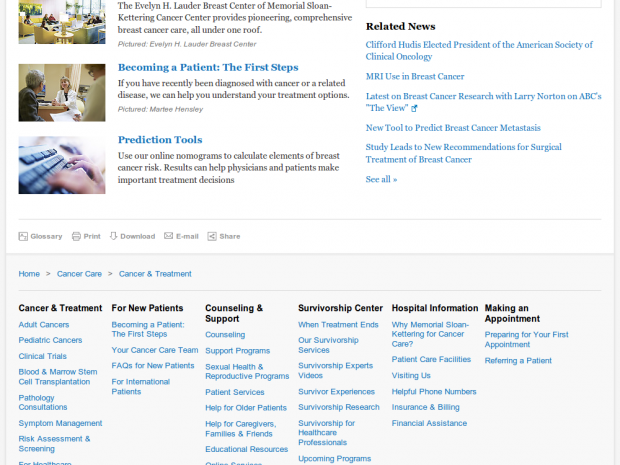
Task: Go to Home breadcrumb
Action: point(29,274)
